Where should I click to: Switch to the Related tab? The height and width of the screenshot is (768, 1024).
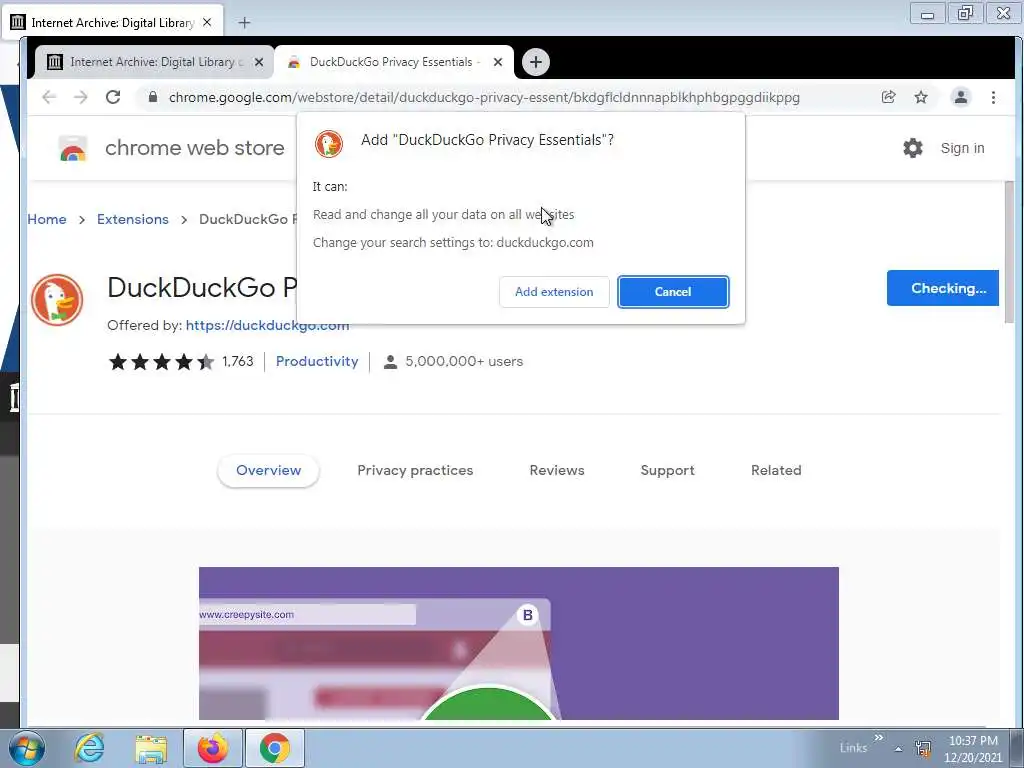coord(776,470)
